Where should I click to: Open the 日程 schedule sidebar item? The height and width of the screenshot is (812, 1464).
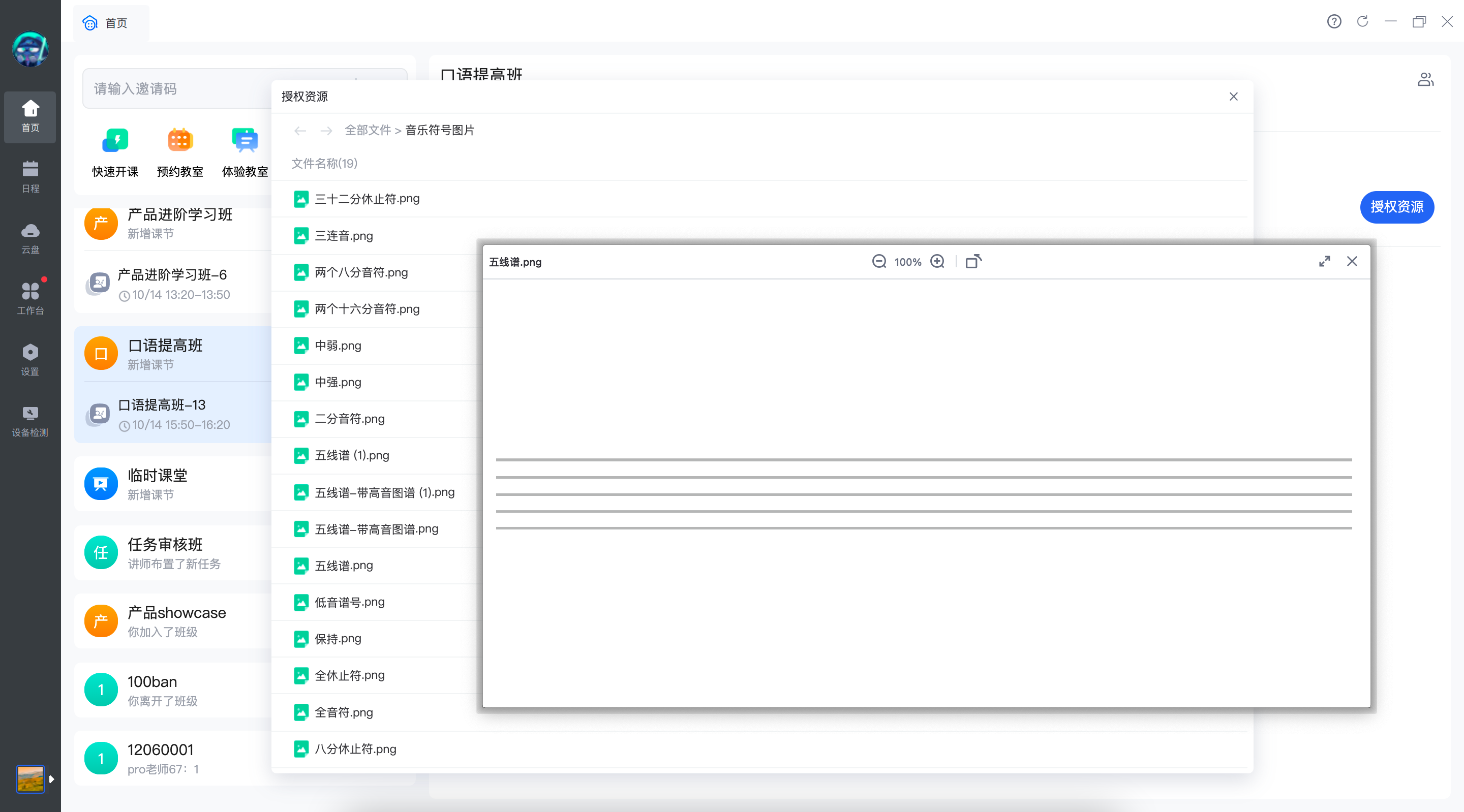(30, 177)
